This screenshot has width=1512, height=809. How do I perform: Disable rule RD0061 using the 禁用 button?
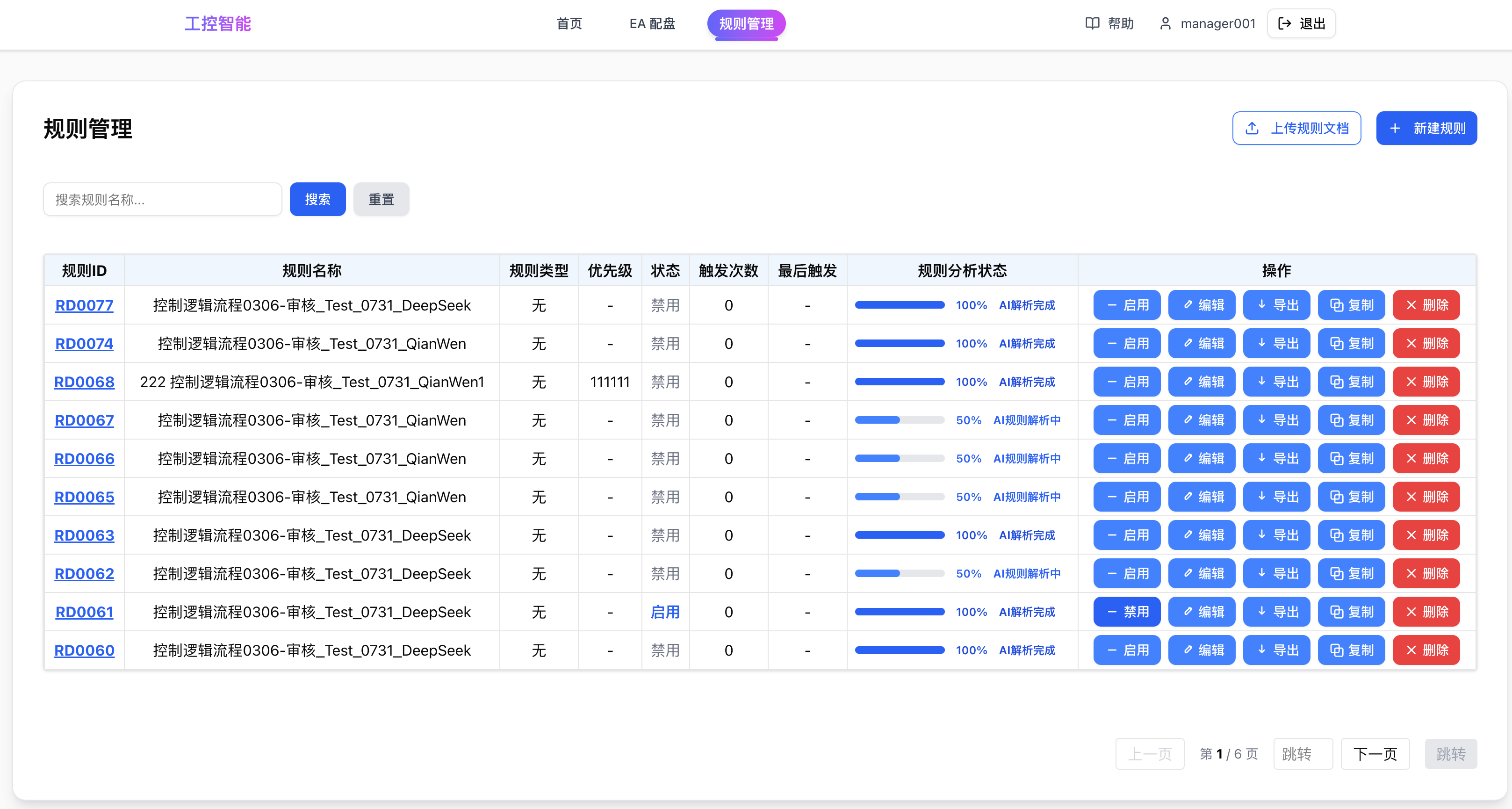click(x=1126, y=611)
